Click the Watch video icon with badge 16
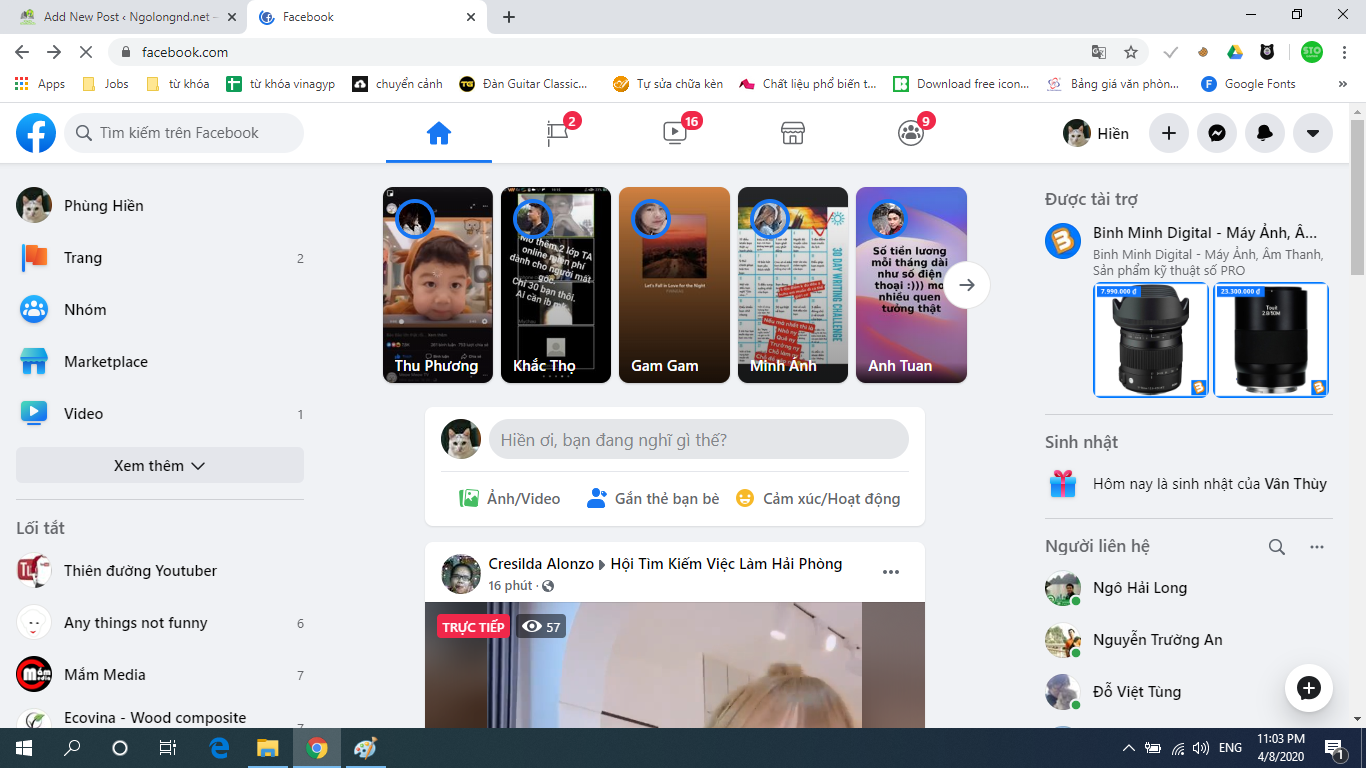This screenshot has height=768, width=1366. click(x=675, y=133)
